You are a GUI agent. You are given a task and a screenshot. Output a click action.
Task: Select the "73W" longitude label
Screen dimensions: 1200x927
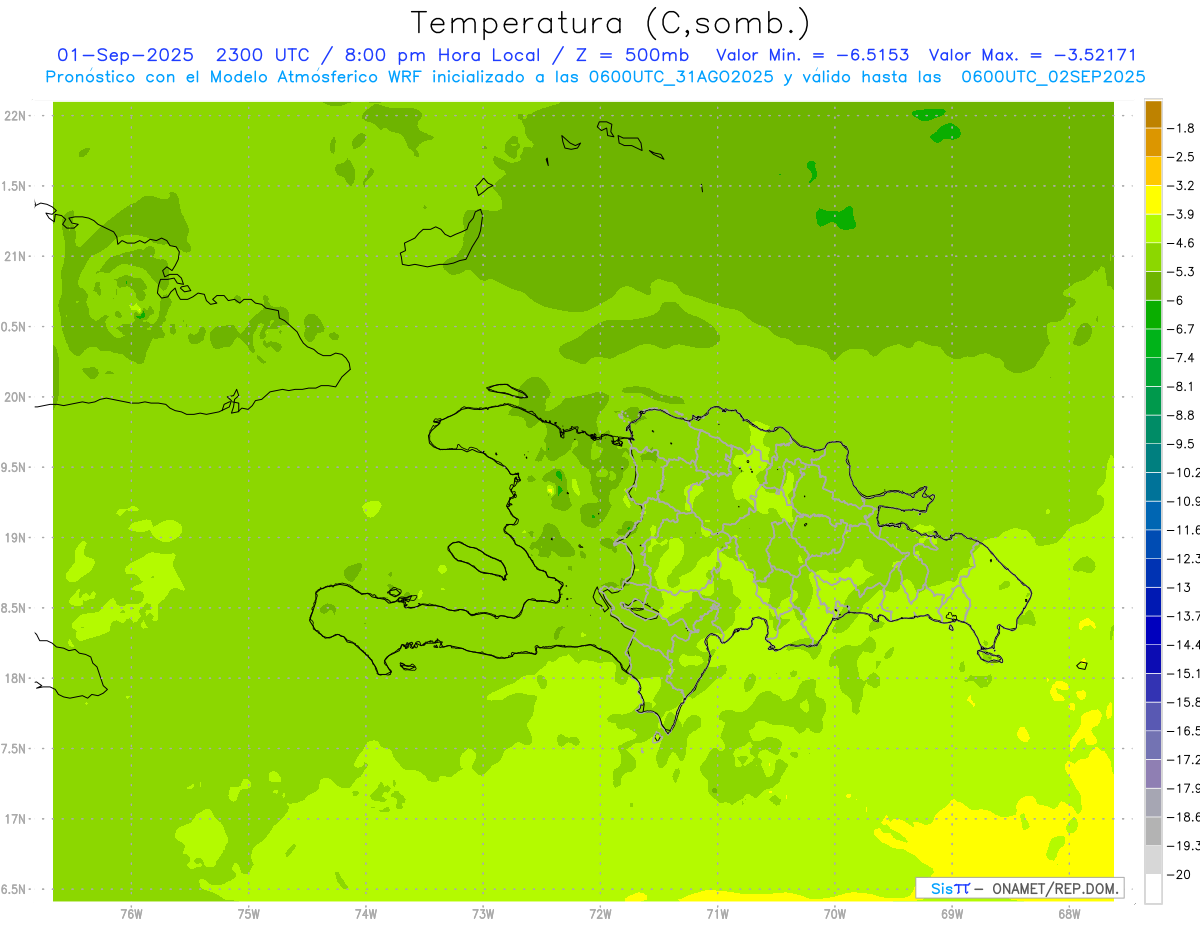483,913
